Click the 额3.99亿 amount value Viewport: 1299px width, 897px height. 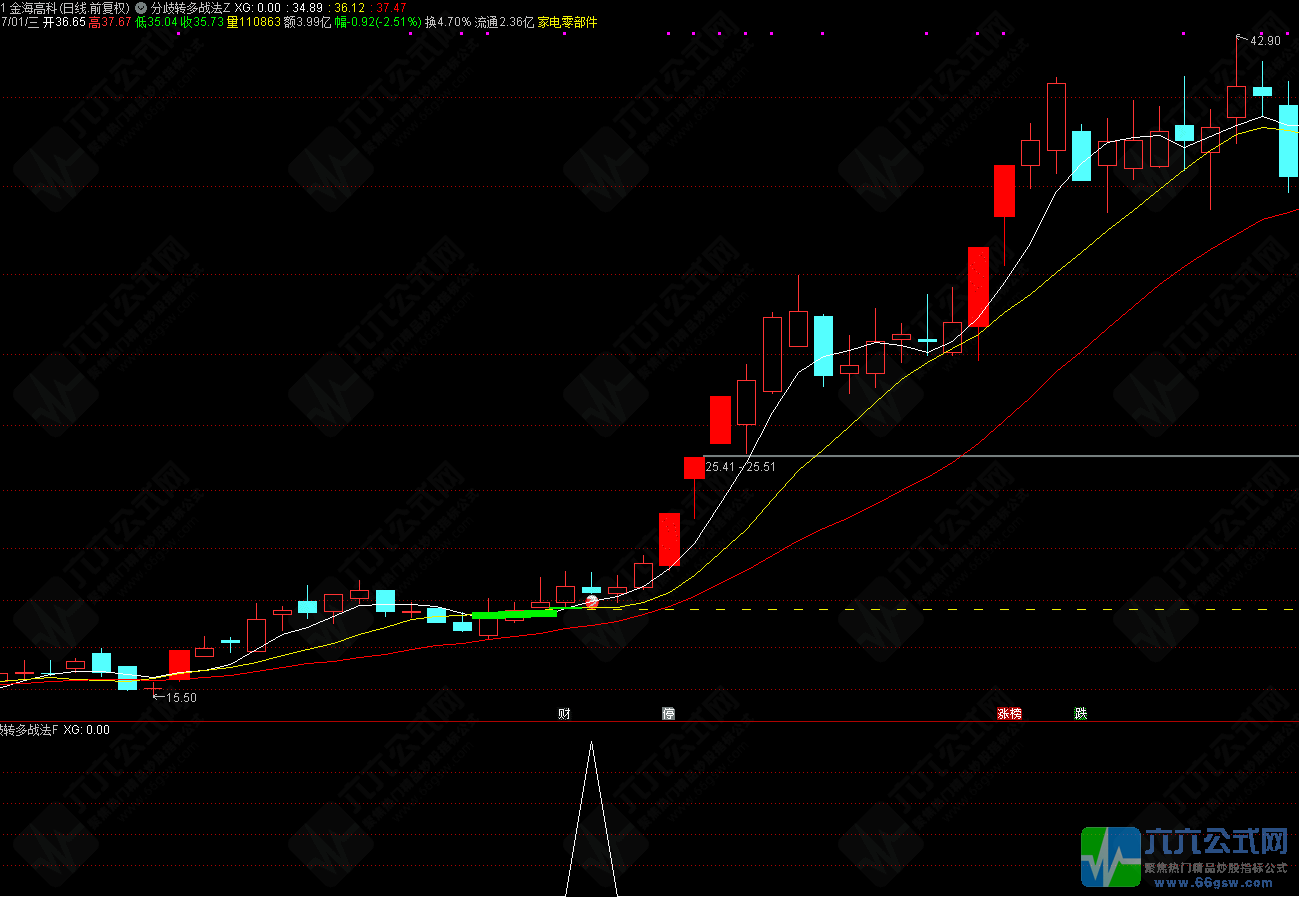click(307, 21)
